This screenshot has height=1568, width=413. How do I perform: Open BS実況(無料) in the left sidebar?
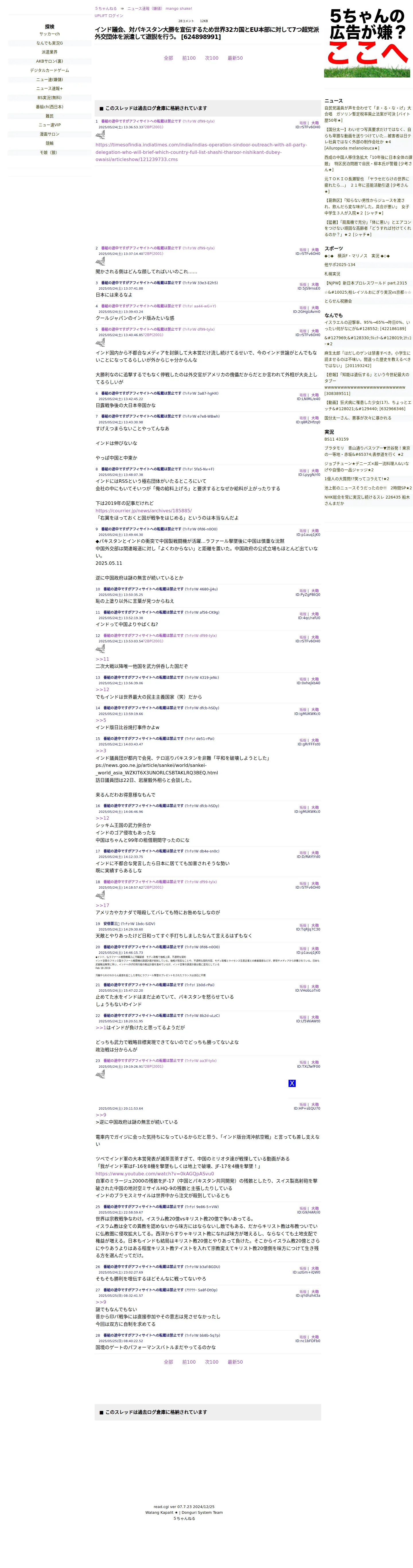click(50, 97)
